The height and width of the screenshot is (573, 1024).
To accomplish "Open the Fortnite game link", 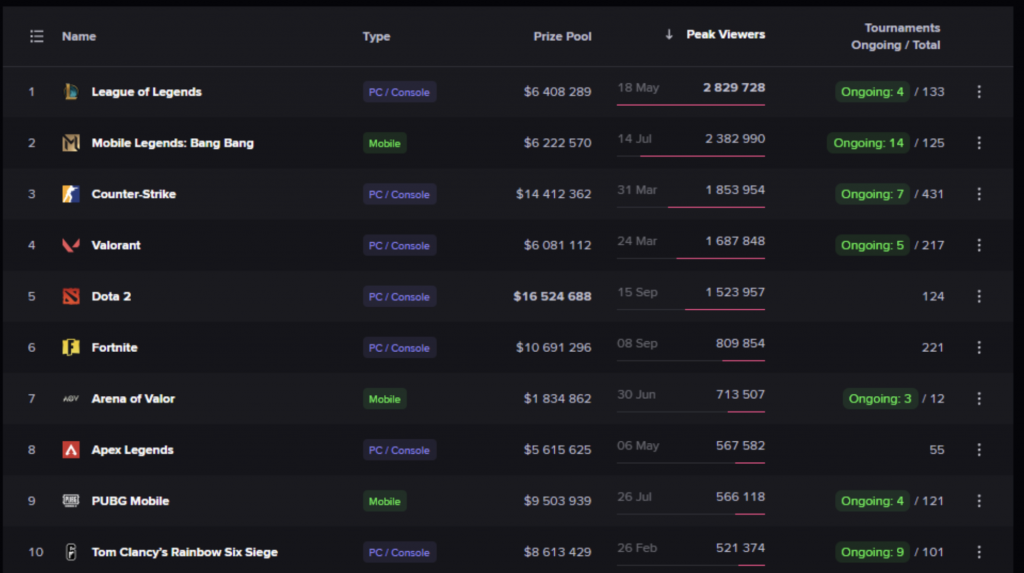I will (x=114, y=348).
